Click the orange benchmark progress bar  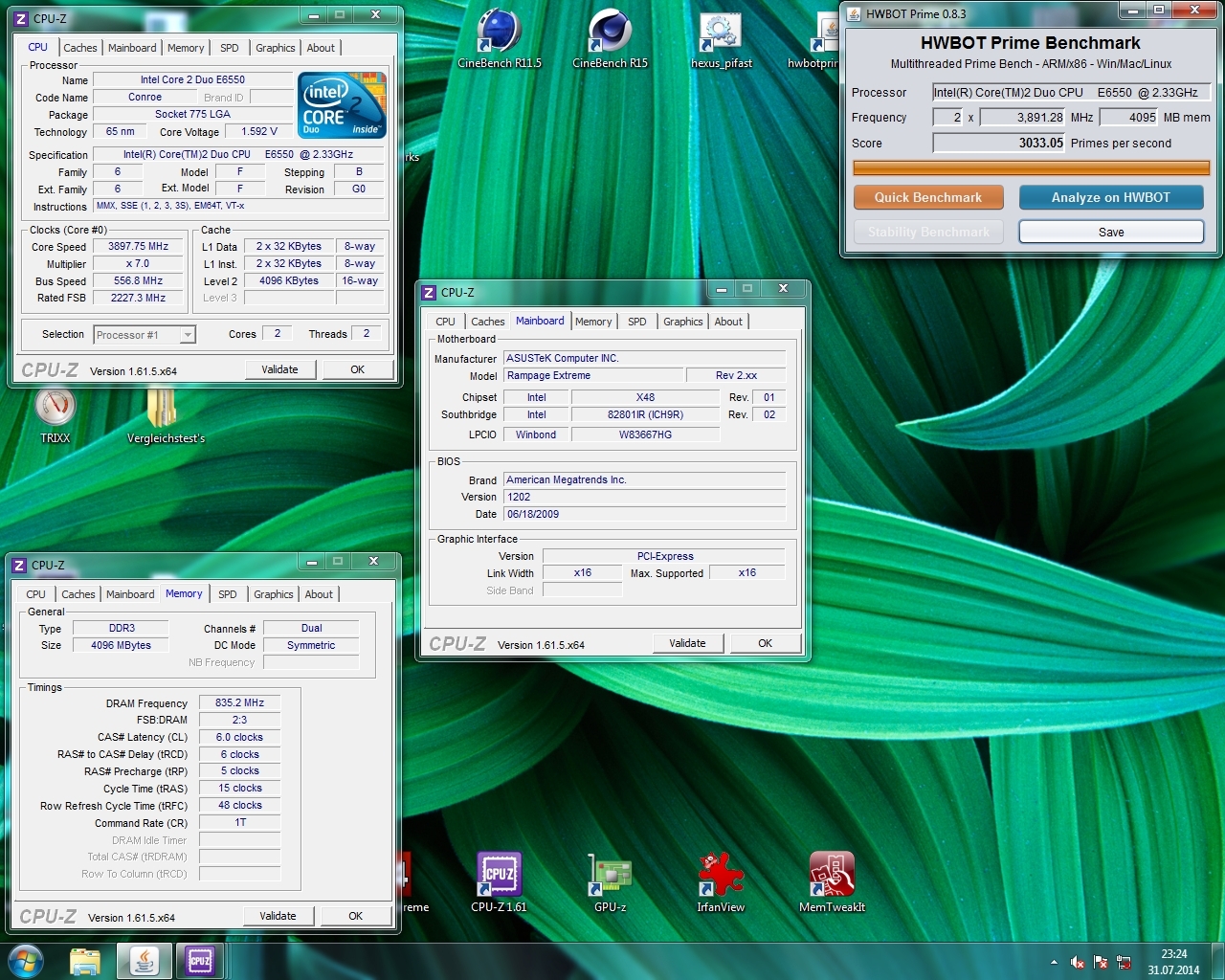click(x=1032, y=167)
